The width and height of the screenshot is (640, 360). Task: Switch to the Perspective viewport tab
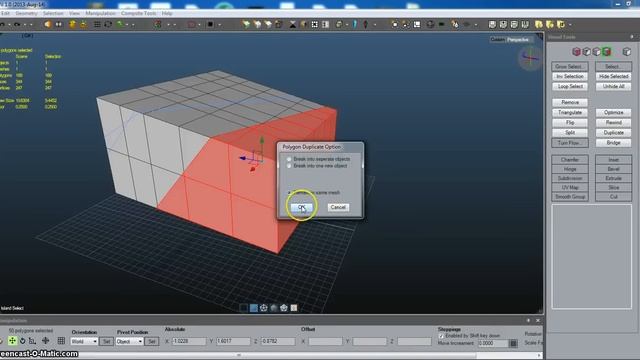(x=518, y=40)
